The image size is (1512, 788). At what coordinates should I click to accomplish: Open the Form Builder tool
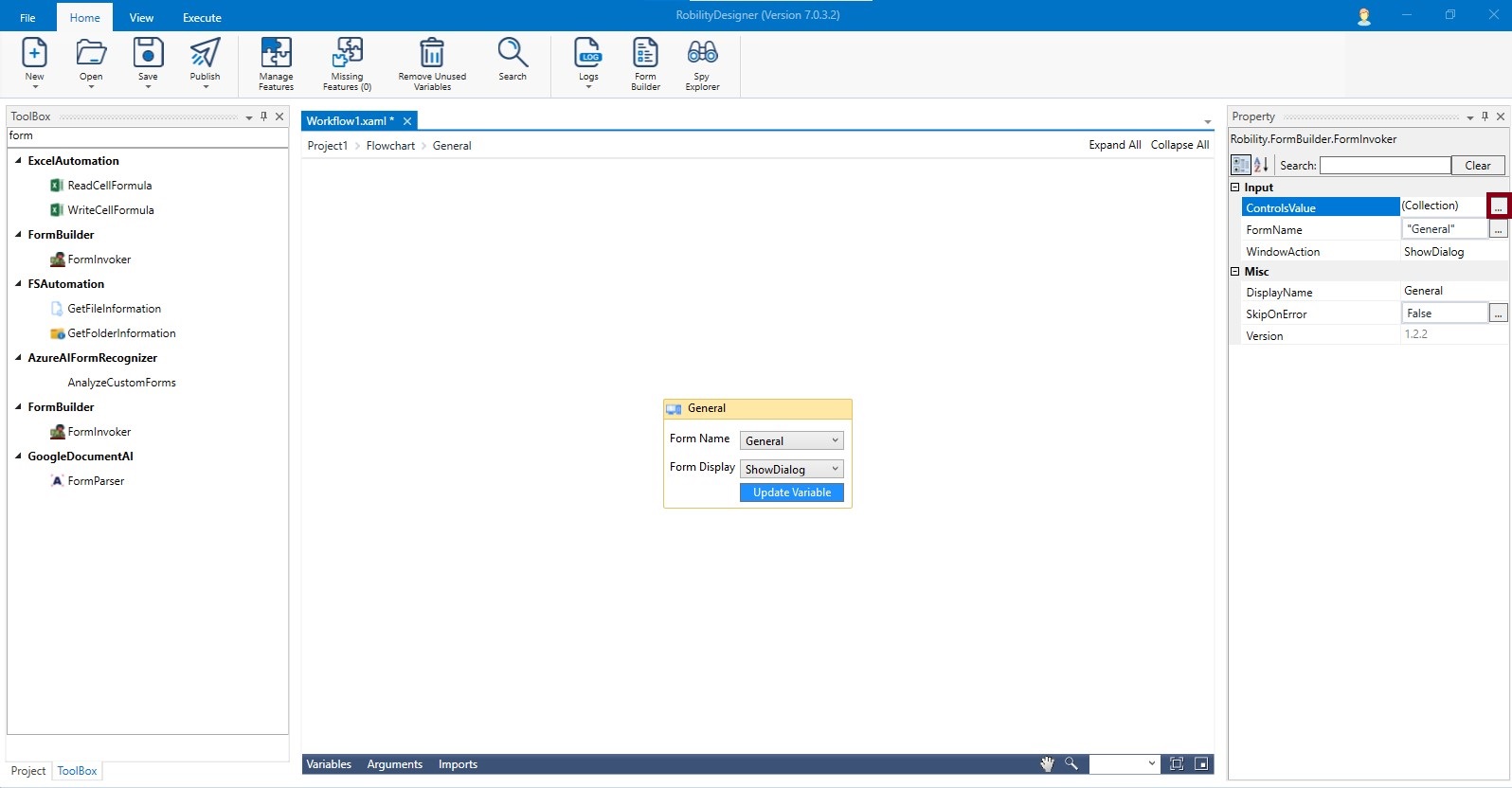(645, 54)
